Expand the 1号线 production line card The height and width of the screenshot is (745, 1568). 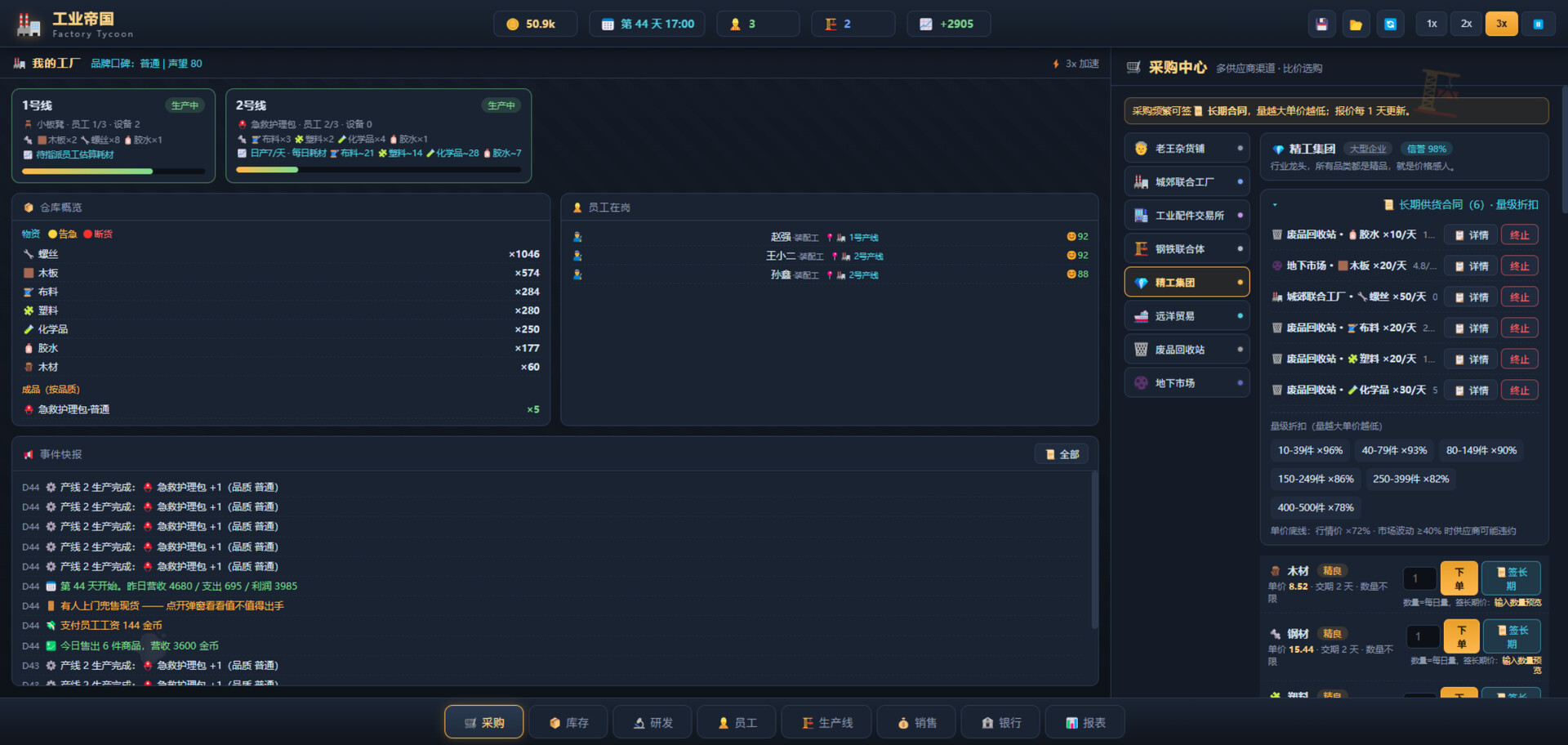click(x=114, y=136)
